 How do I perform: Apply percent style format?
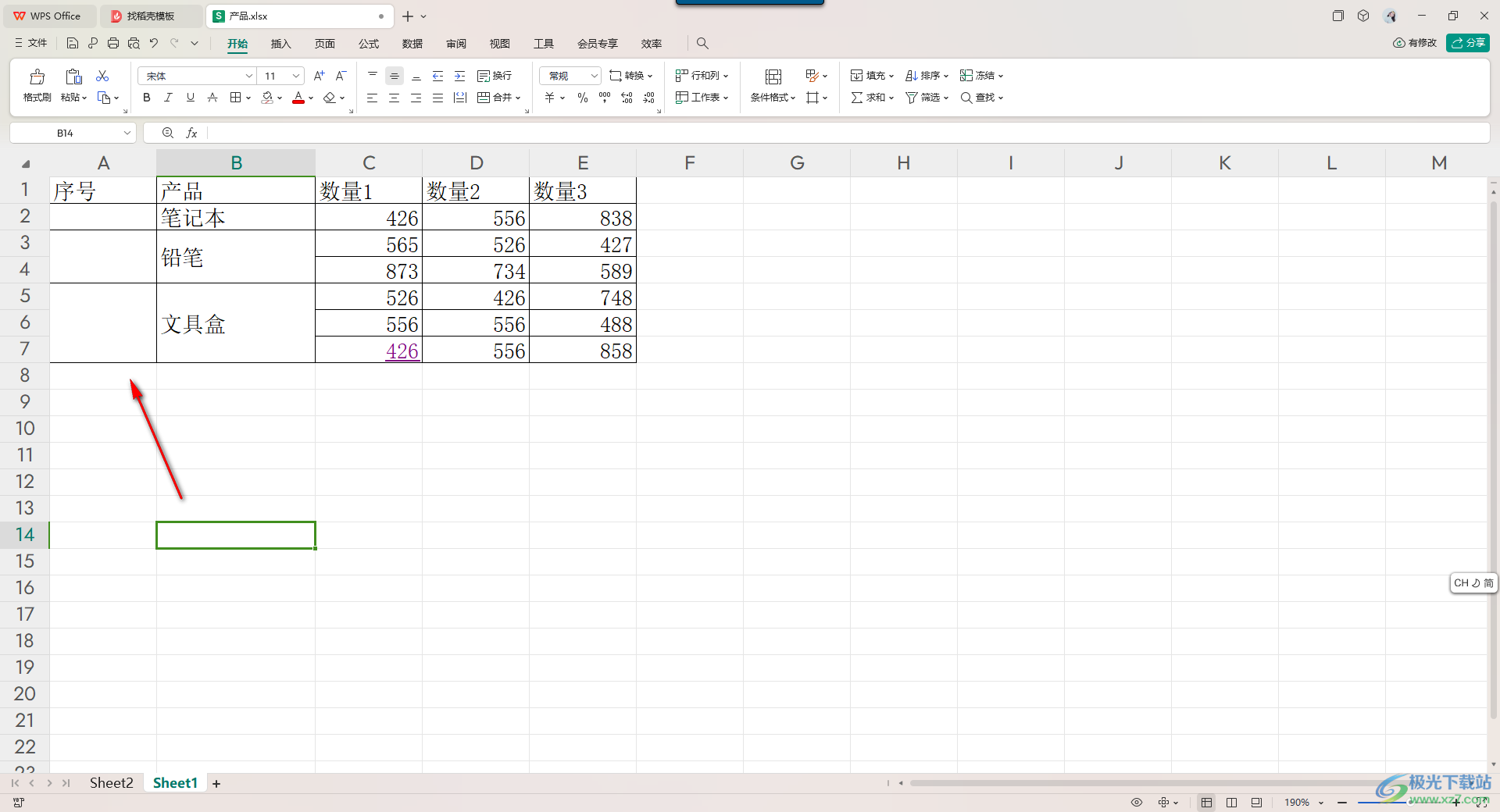[x=583, y=98]
